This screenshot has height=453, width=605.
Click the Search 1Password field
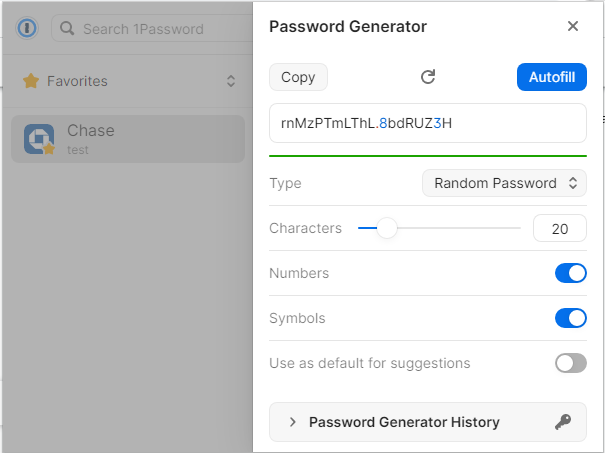coord(160,29)
